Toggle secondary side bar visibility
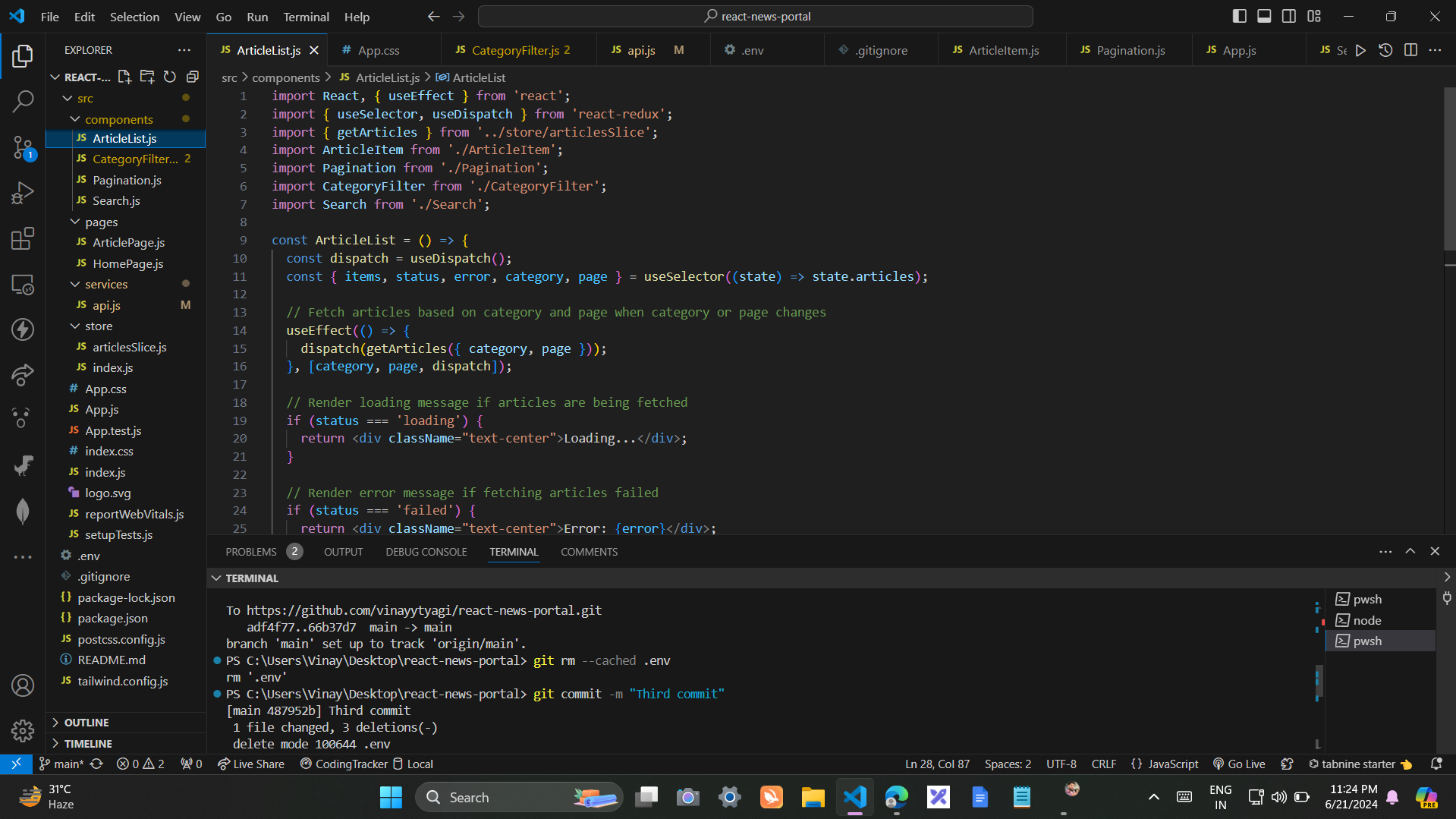 coord(1289,16)
